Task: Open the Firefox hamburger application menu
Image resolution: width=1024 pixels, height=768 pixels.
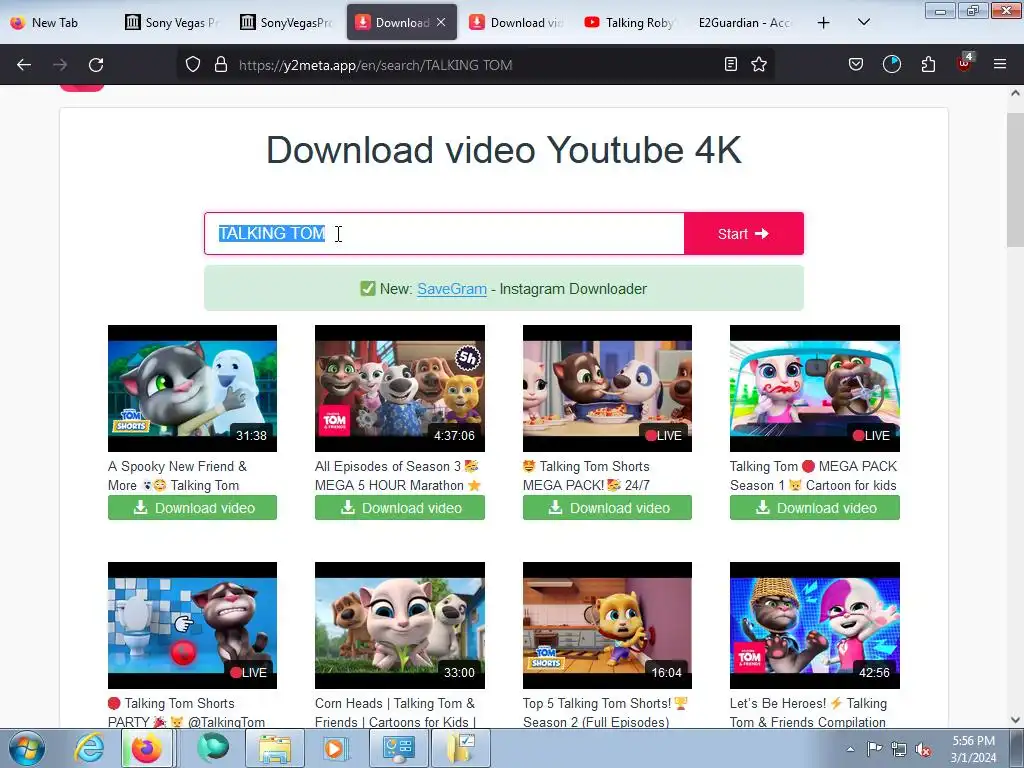Action: tap(1000, 64)
